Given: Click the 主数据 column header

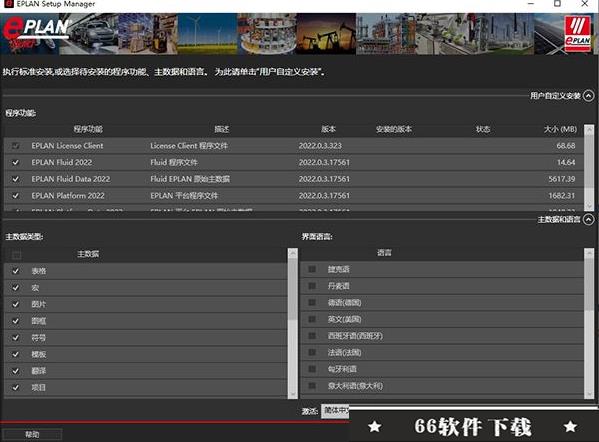Looking at the screenshot, I should click(x=88, y=254).
